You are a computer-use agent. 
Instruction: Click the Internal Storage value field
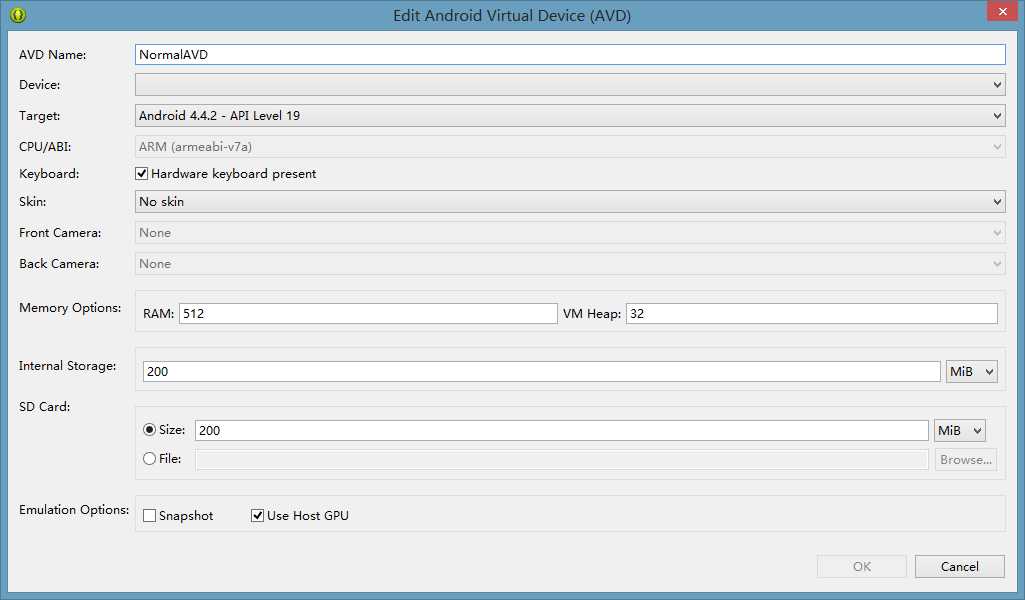(541, 371)
